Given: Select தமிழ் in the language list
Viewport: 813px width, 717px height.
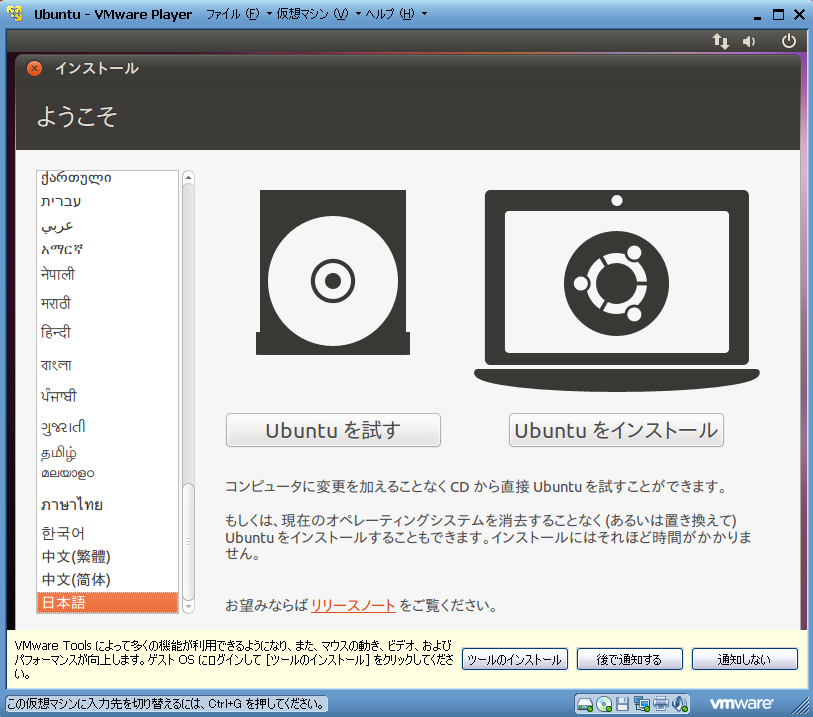Looking at the screenshot, I should (107, 453).
